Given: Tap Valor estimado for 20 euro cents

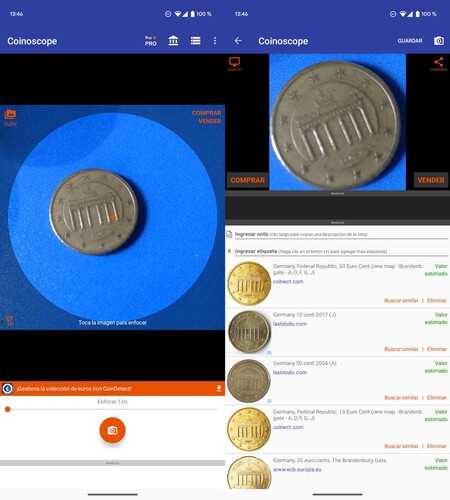Looking at the screenshot, I should [436, 464].
